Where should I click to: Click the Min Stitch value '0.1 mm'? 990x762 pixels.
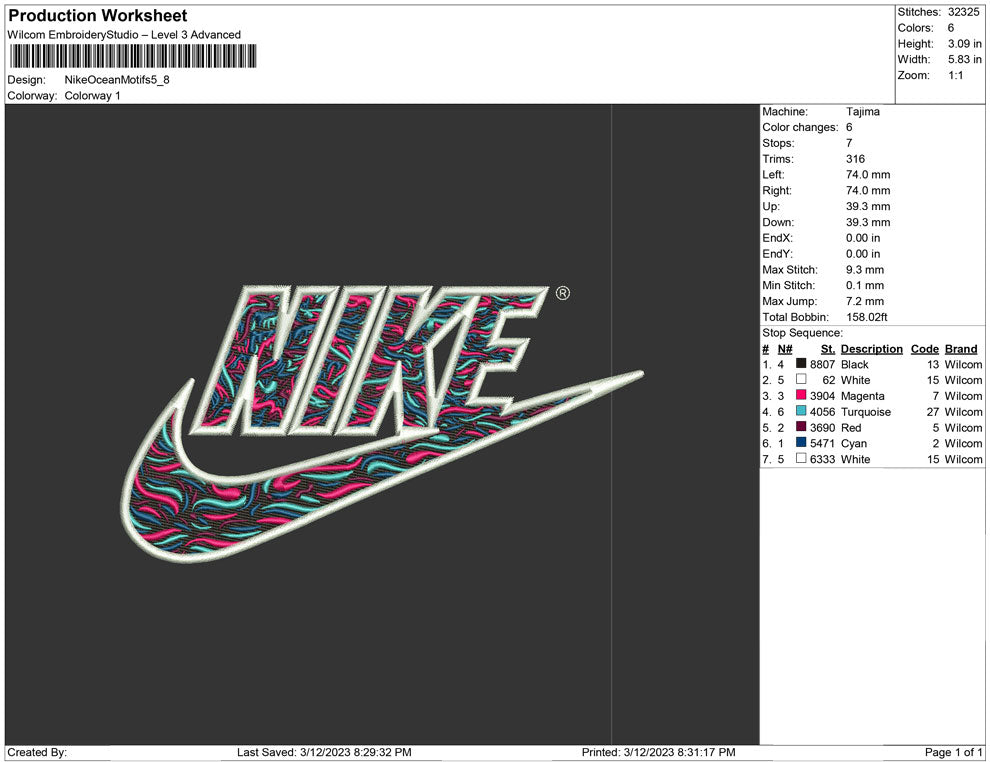pos(865,285)
